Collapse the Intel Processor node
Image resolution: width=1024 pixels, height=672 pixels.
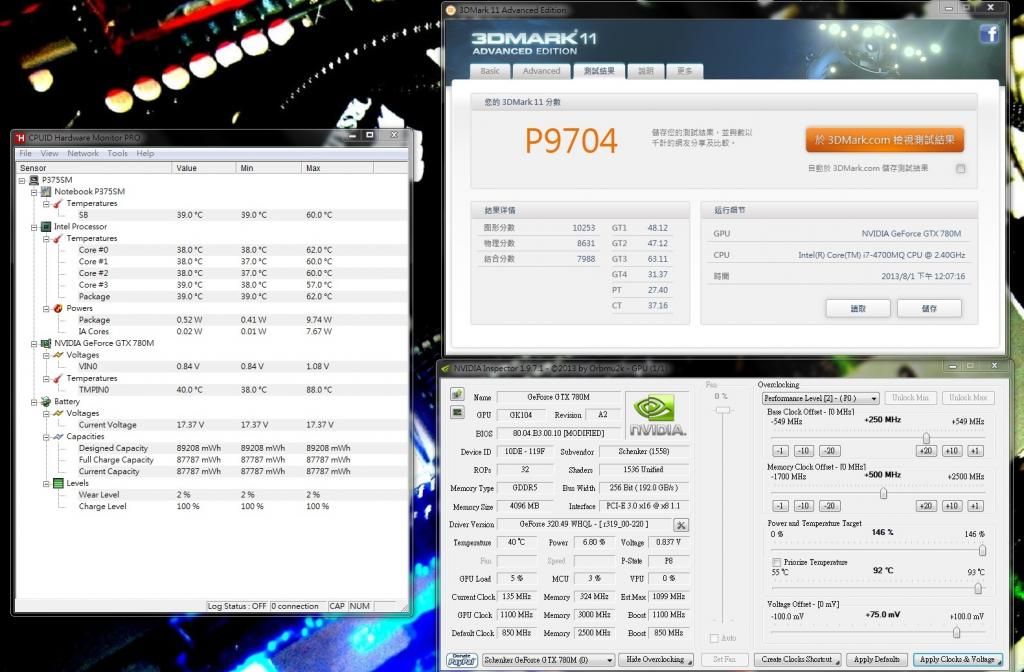(34, 227)
